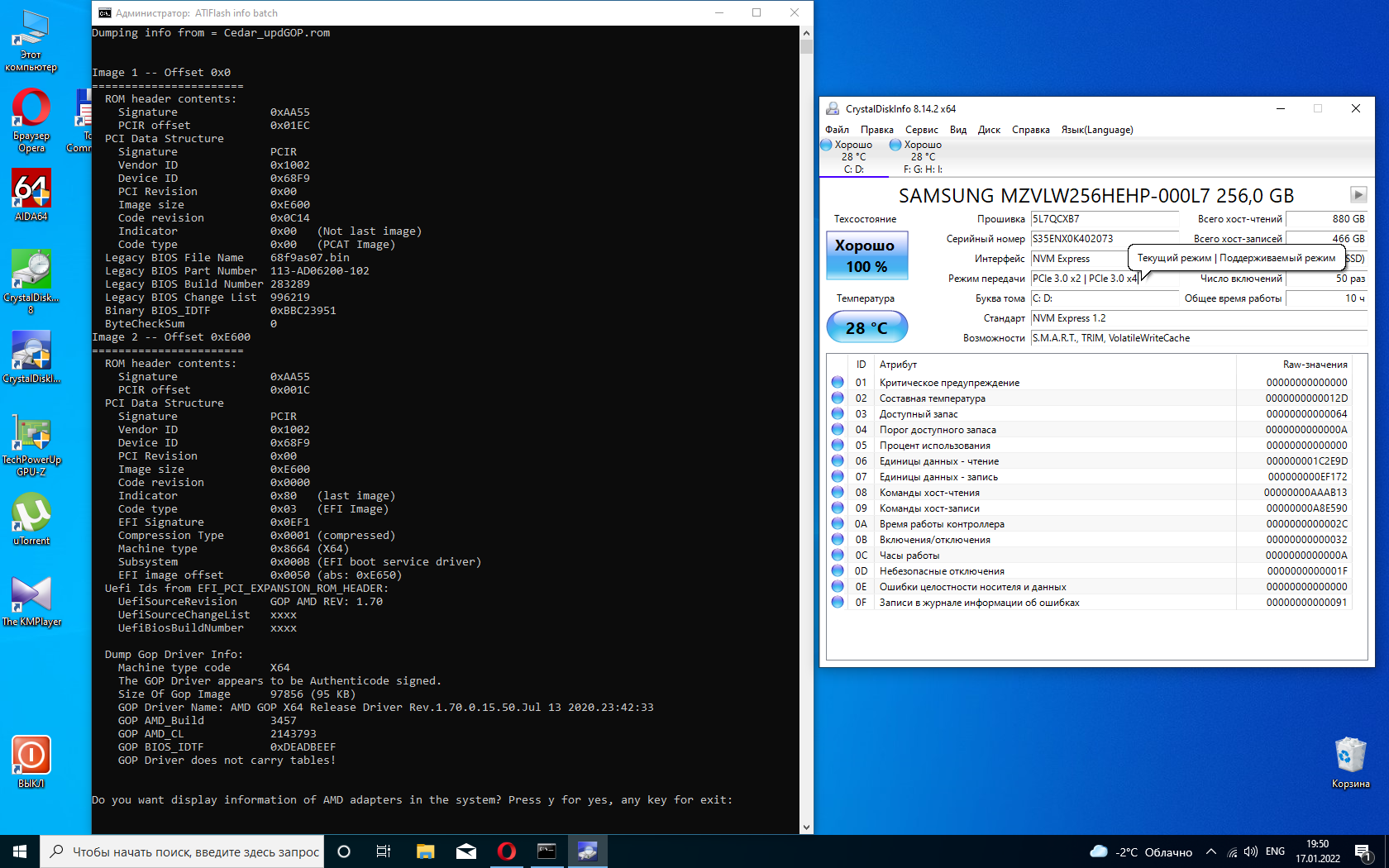
Task: Click the Возможности field with S.M.A.R.T., TRIM
Action: click(x=1198, y=338)
